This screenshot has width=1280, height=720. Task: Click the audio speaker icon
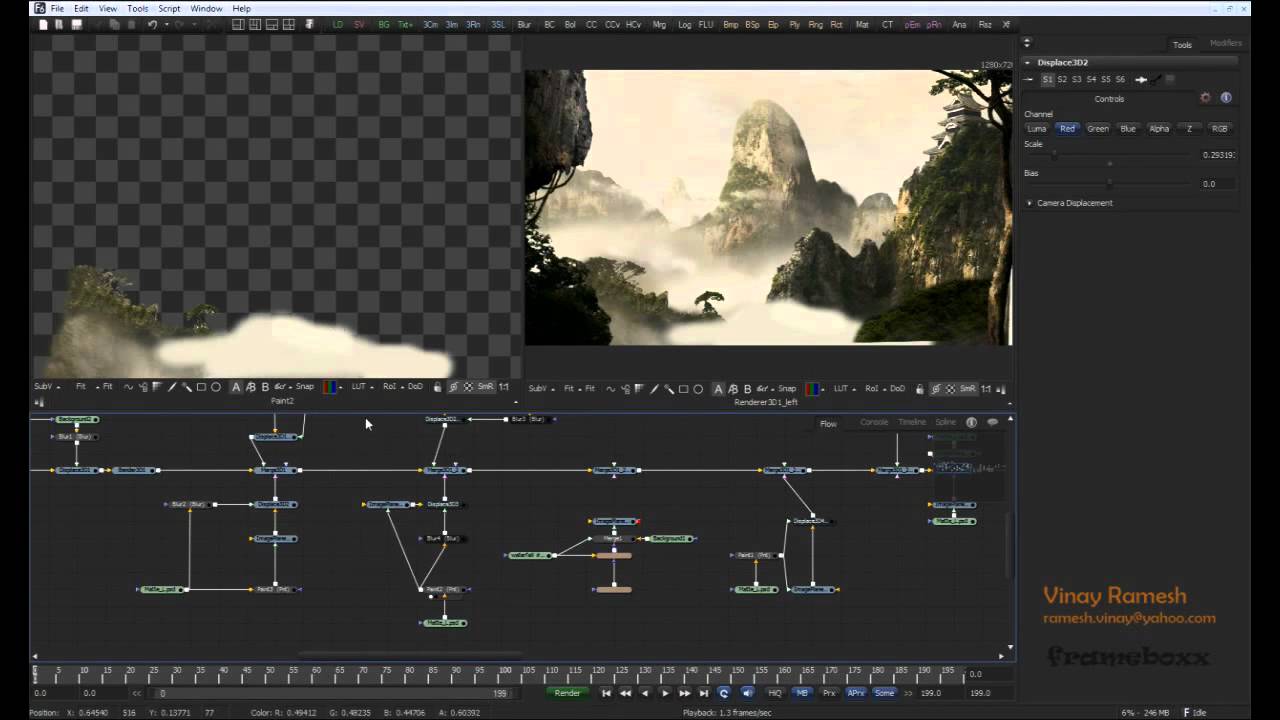pyautogui.click(x=747, y=693)
